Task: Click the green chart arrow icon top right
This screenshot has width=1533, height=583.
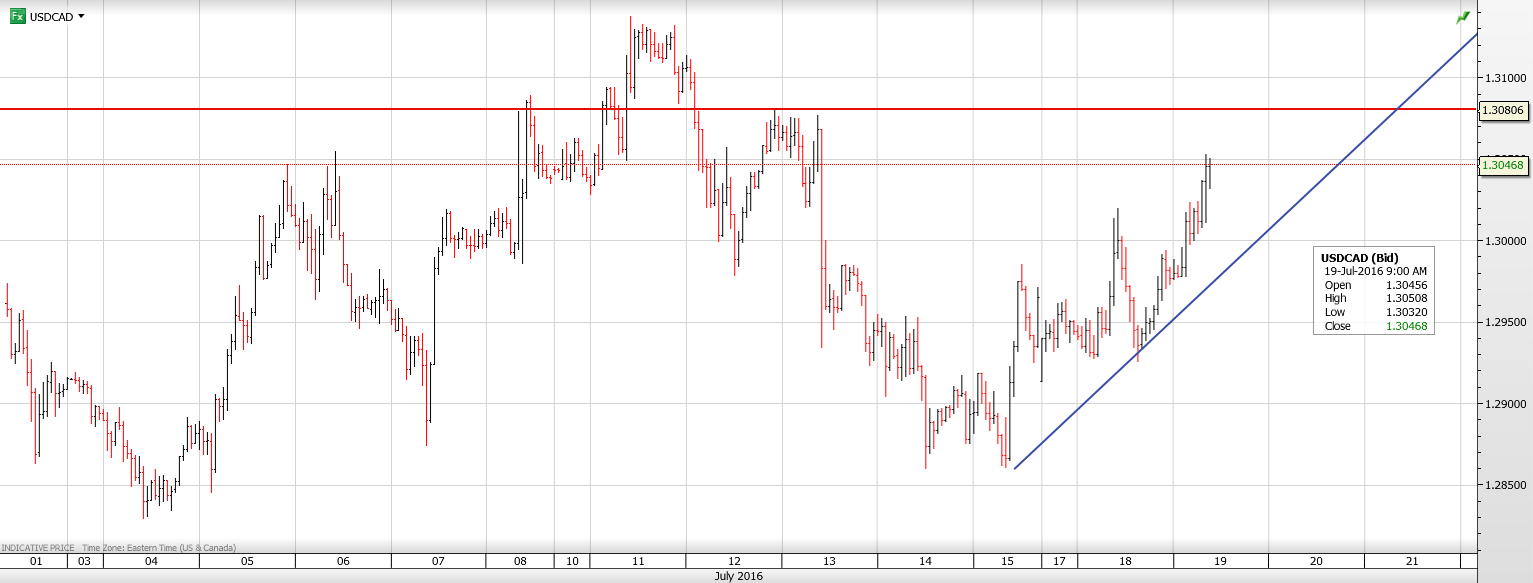Action: point(1463,17)
